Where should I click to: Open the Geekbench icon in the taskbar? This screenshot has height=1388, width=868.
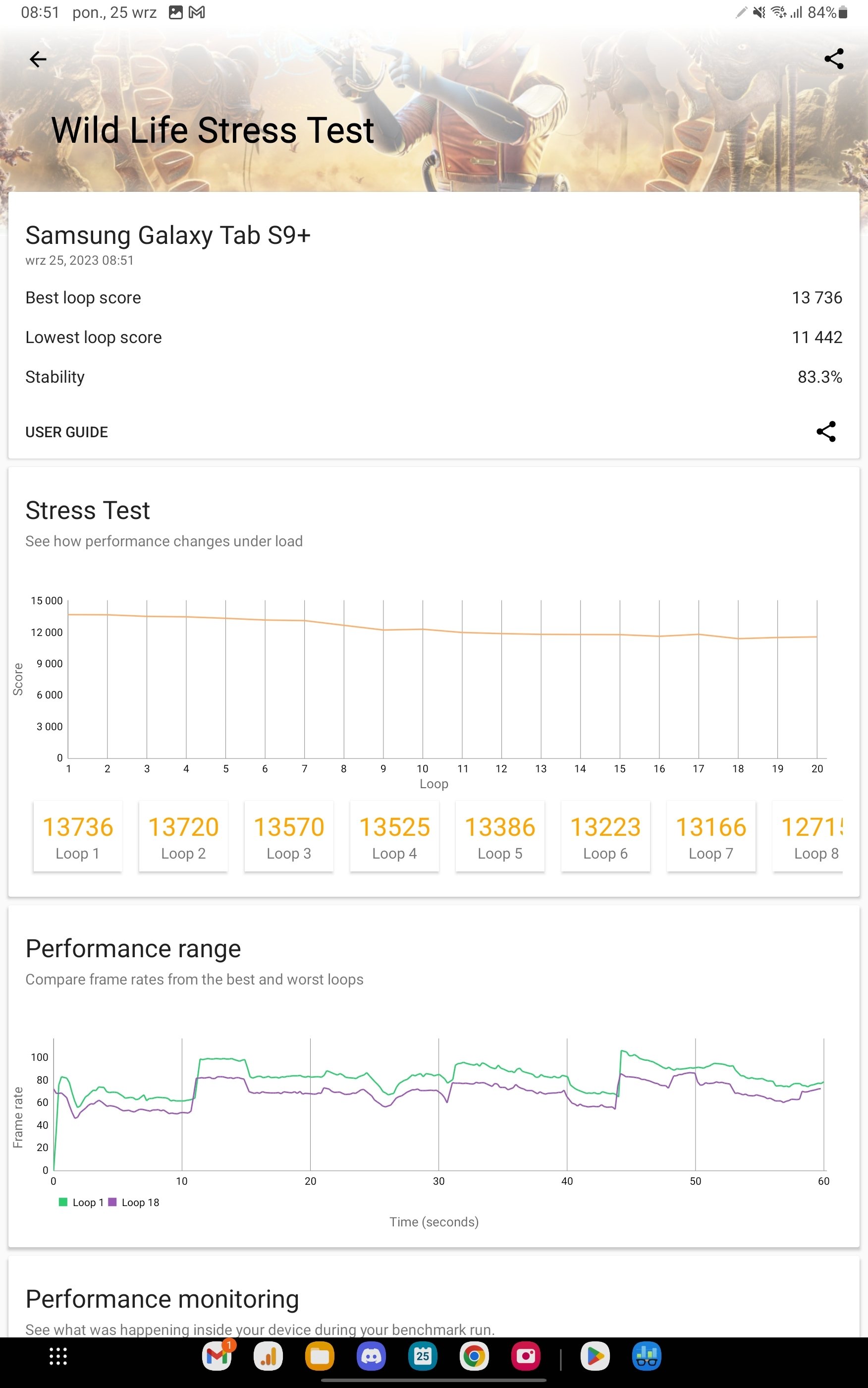tap(647, 1356)
